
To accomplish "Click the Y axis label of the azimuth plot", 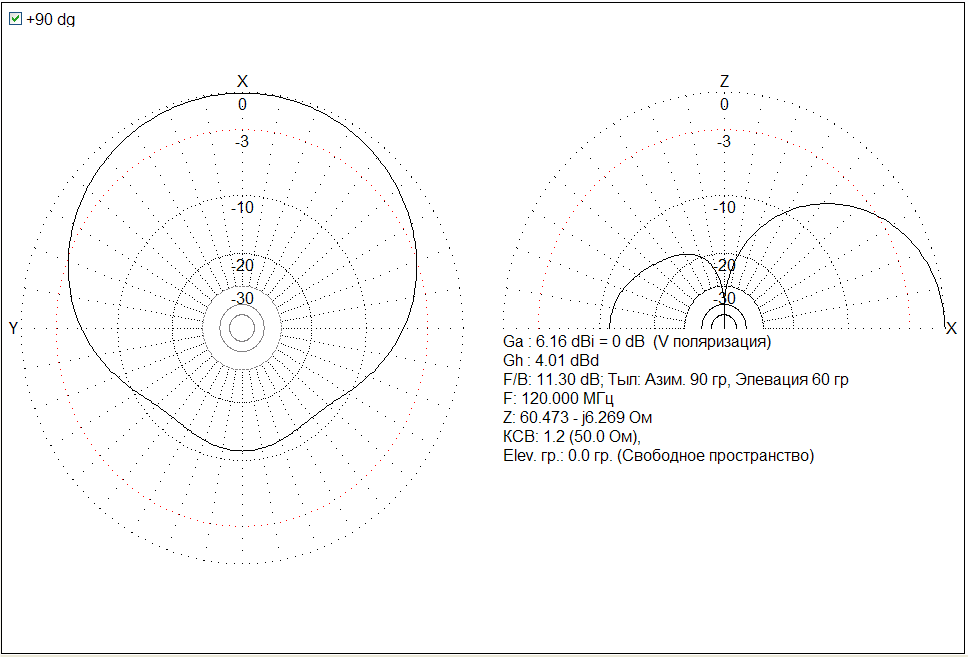I will click(13, 329).
